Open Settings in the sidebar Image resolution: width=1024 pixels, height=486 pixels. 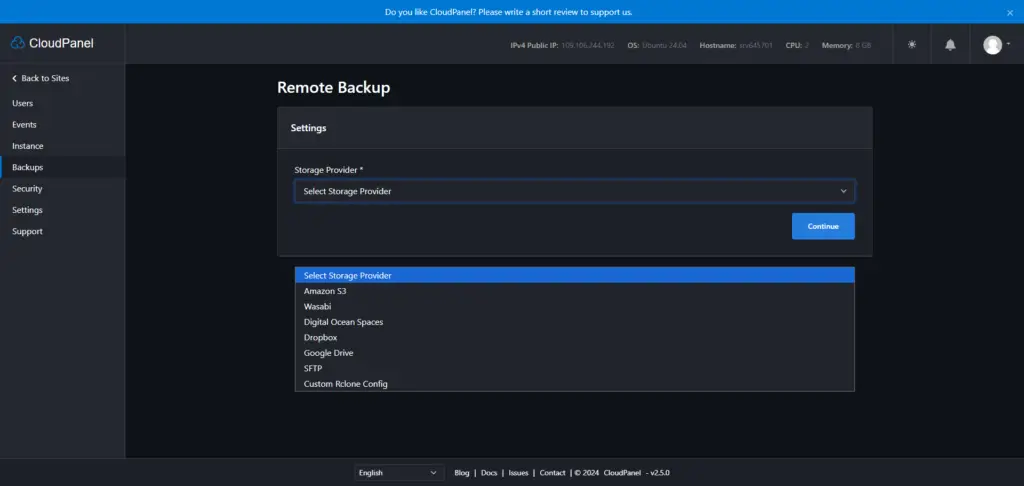point(63,210)
